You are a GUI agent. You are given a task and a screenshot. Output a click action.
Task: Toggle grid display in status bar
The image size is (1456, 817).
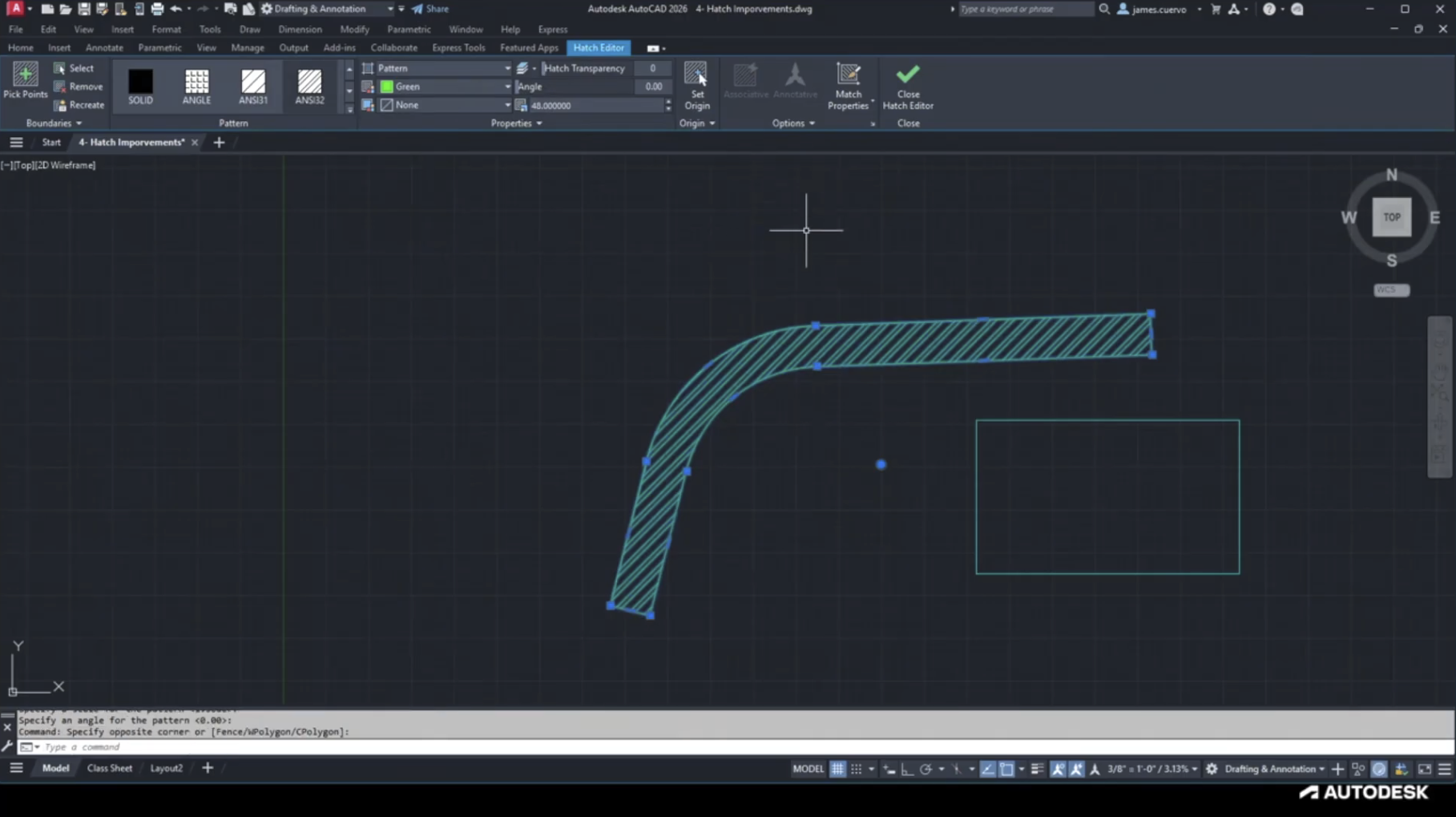click(x=837, y=769)
